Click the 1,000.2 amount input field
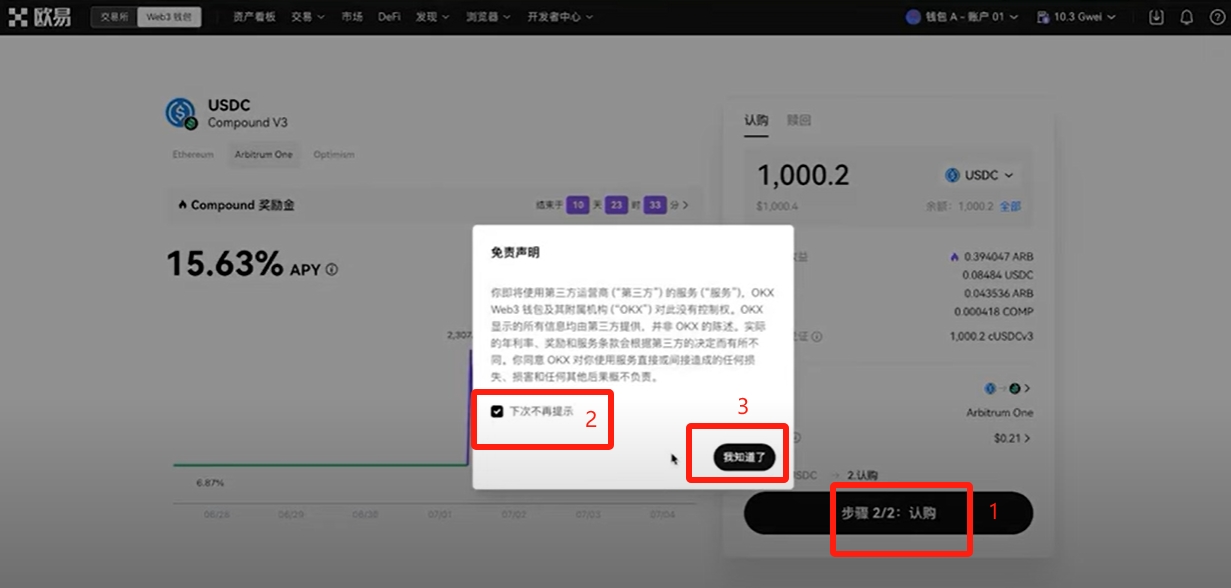Viewport: 1231px width, 588px height. pyautogui.click(x=803, y=175)
